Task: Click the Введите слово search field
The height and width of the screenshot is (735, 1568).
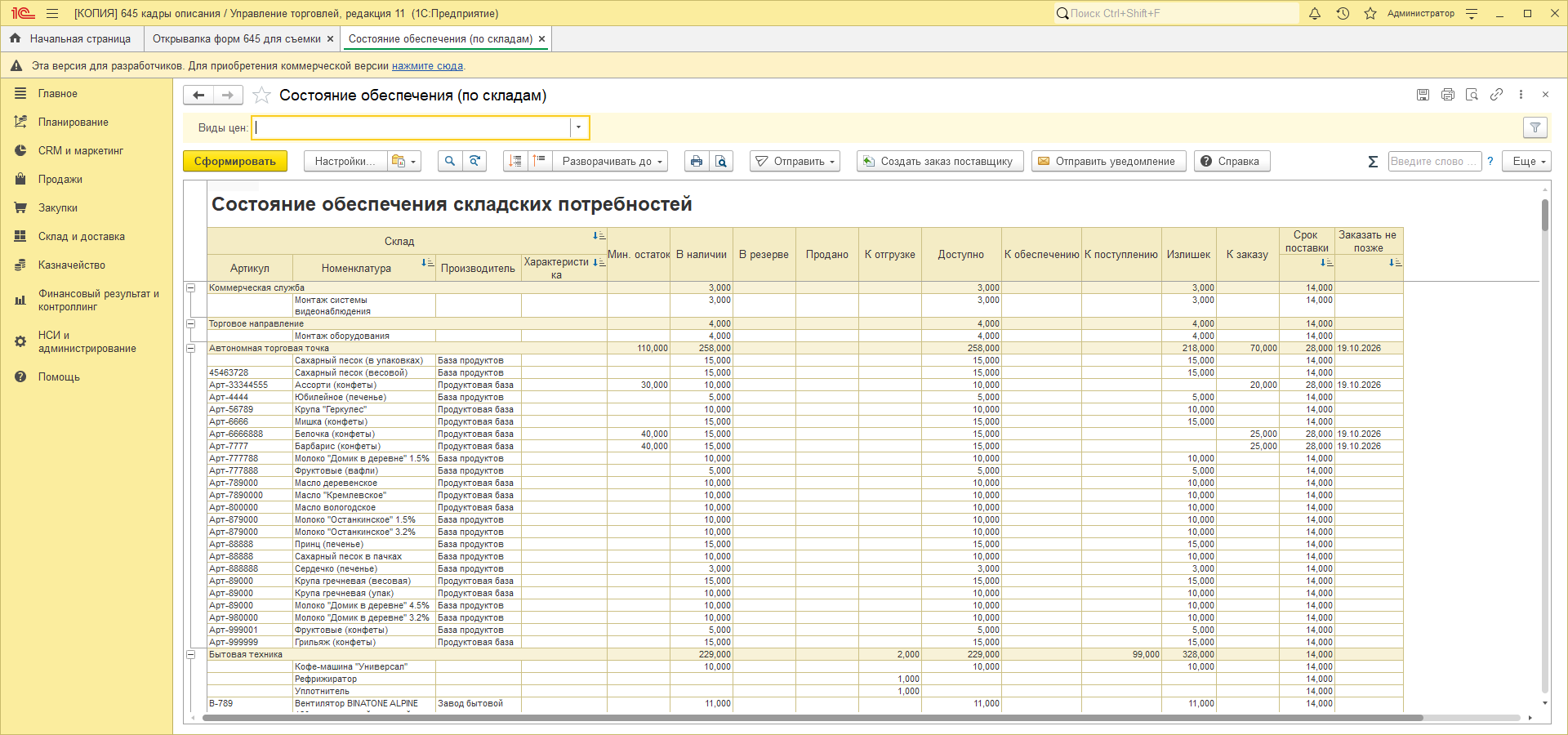Action: [x=1435, y=162]
